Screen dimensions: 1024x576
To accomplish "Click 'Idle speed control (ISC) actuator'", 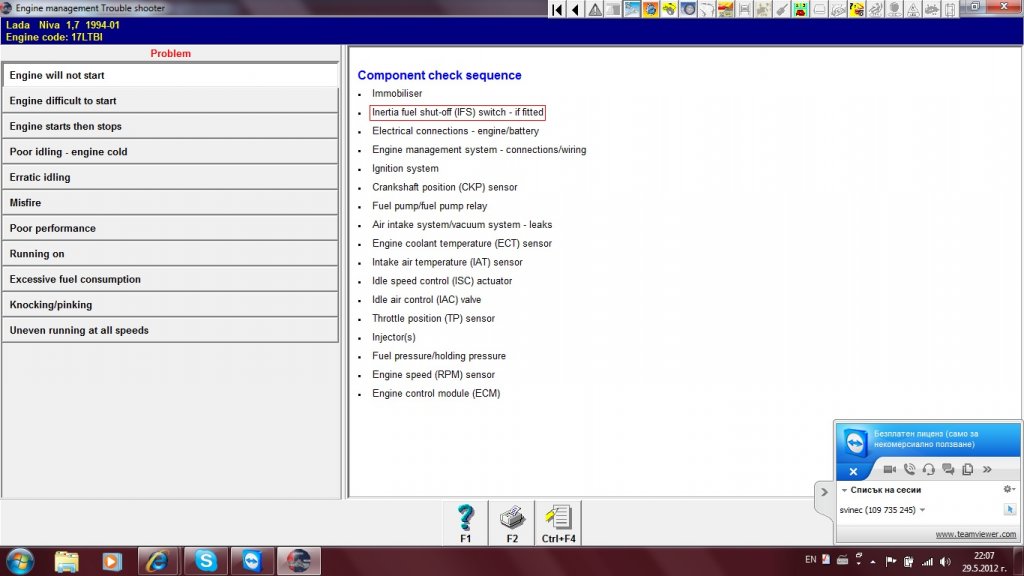I will click(441, 281).
